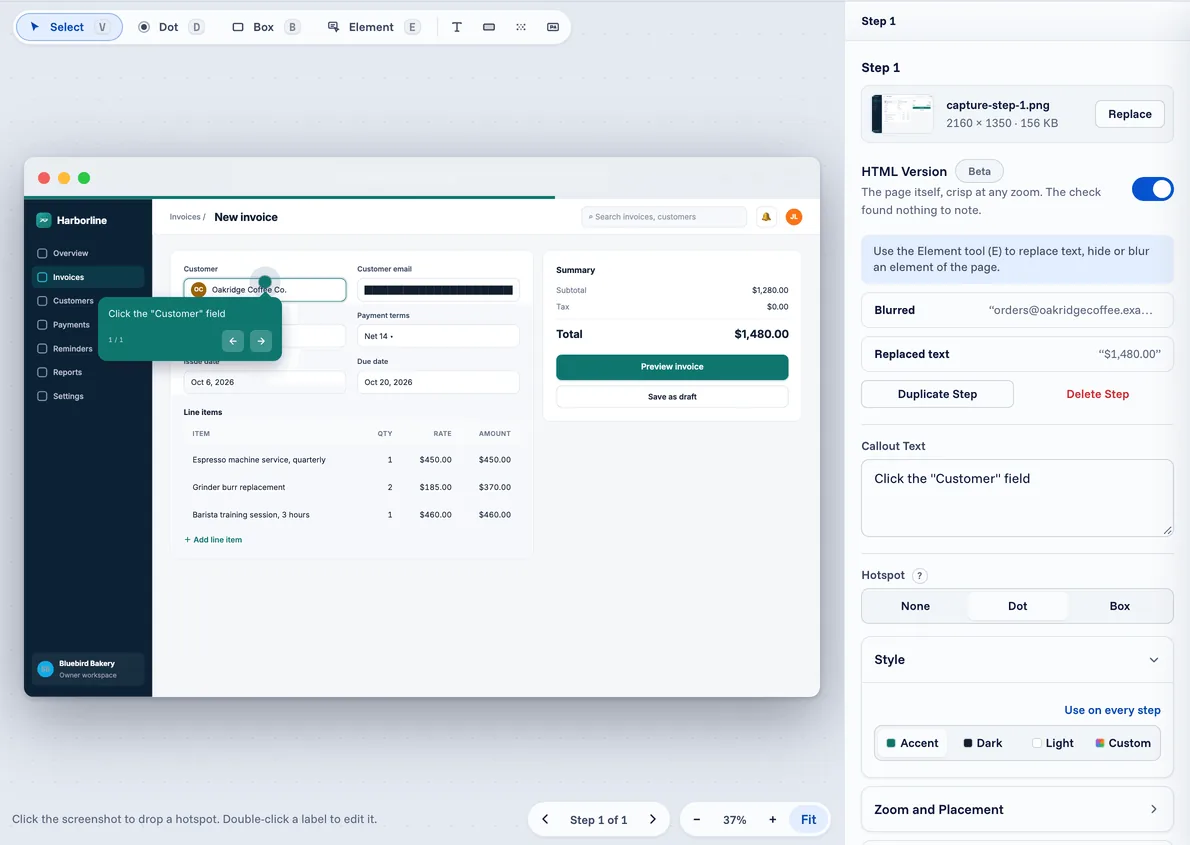Collapse the Style section

[1017, 660]
